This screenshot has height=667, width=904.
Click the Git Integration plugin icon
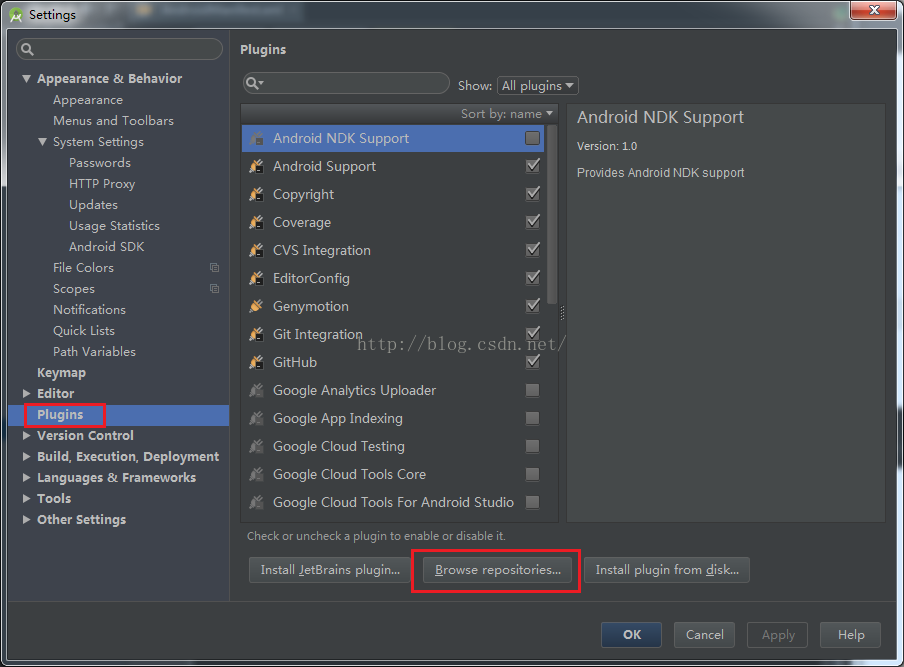click(x=257, y=334)
